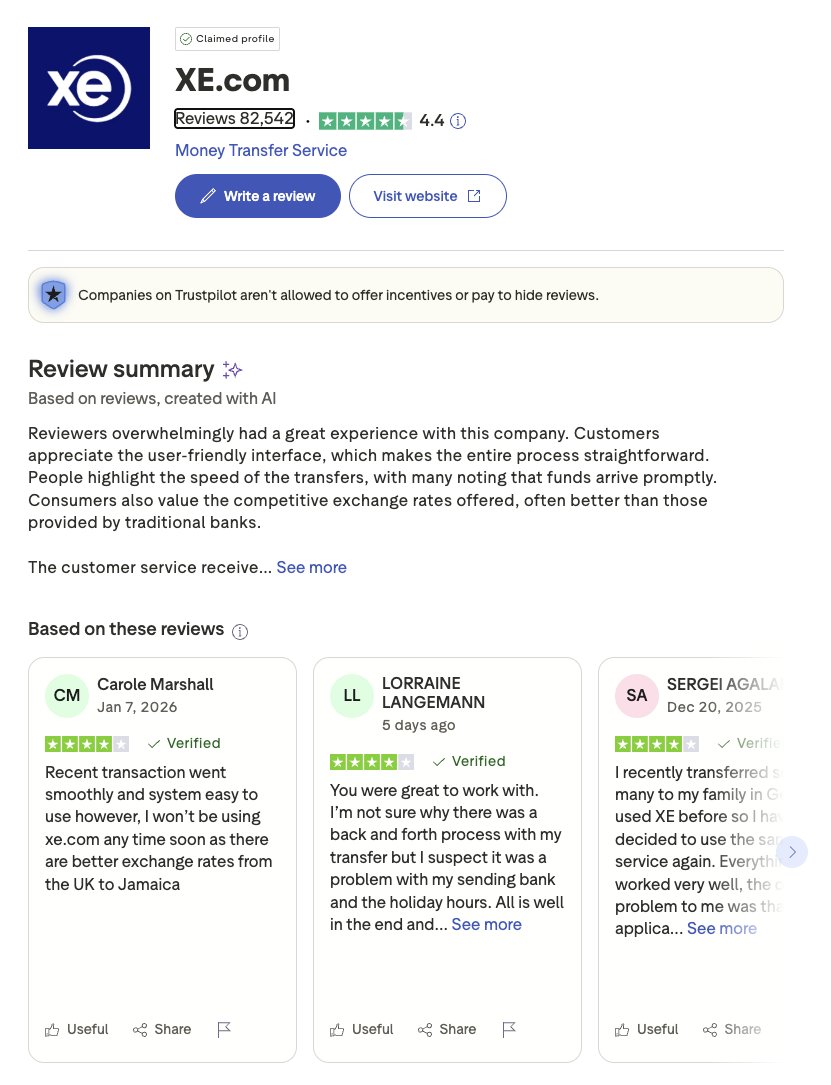Expand Lorraine Langemann's review with See more
The width and height of the screenshot is (831, 1085).
point(487,924)
